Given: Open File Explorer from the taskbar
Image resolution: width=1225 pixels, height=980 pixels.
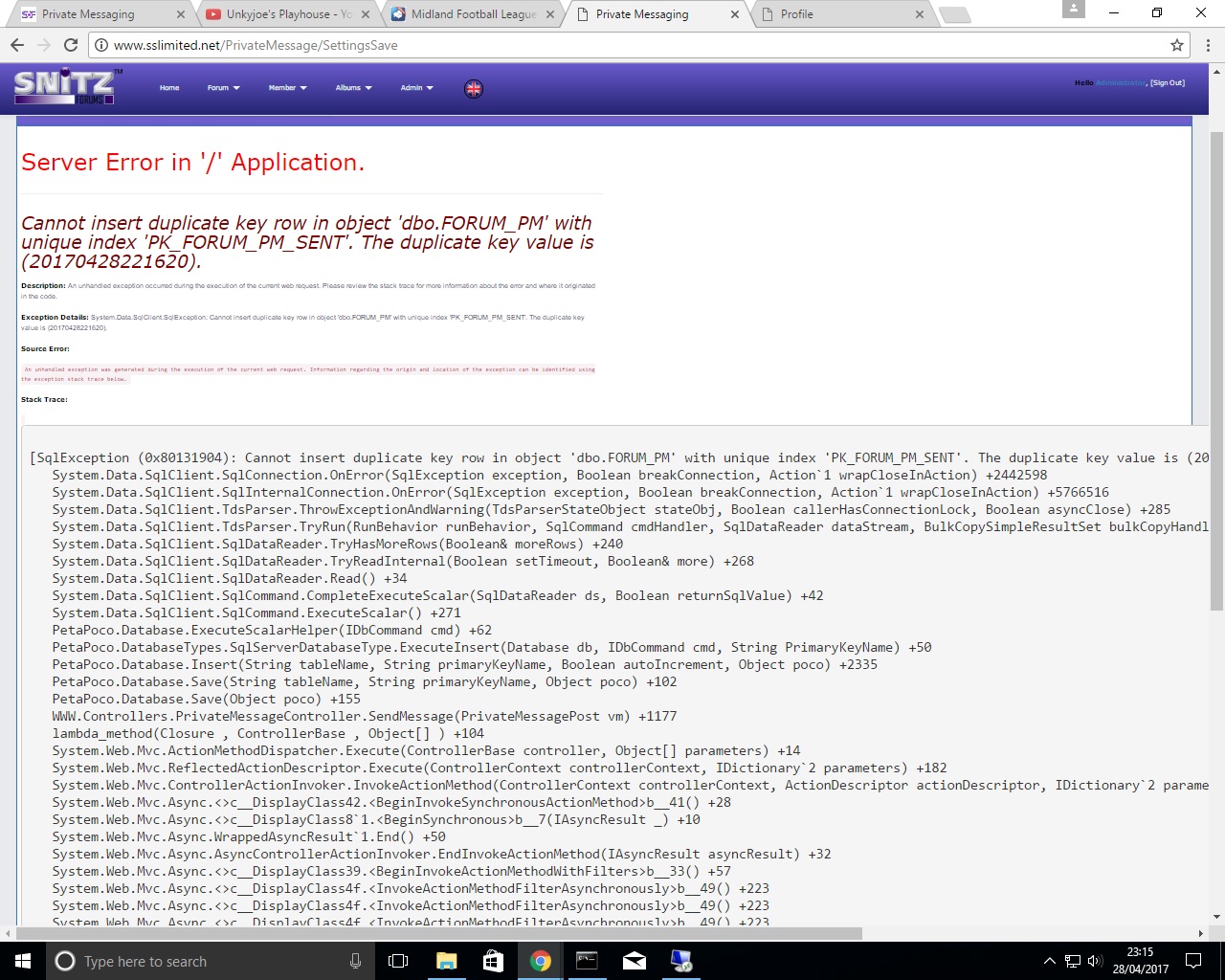Looking at the screenshot, I should [446, 961].
